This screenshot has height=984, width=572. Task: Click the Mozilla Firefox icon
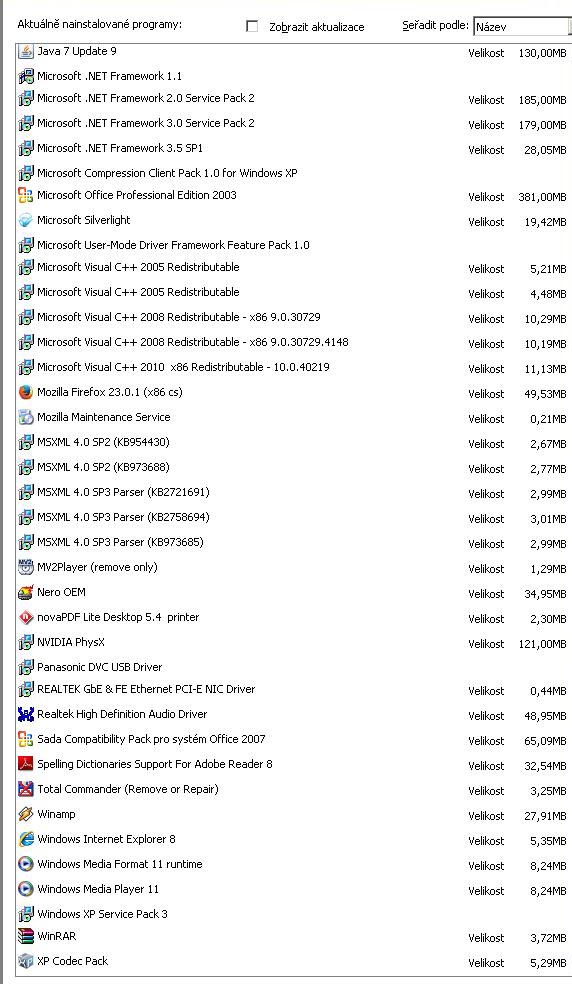[x=25, y=392]
